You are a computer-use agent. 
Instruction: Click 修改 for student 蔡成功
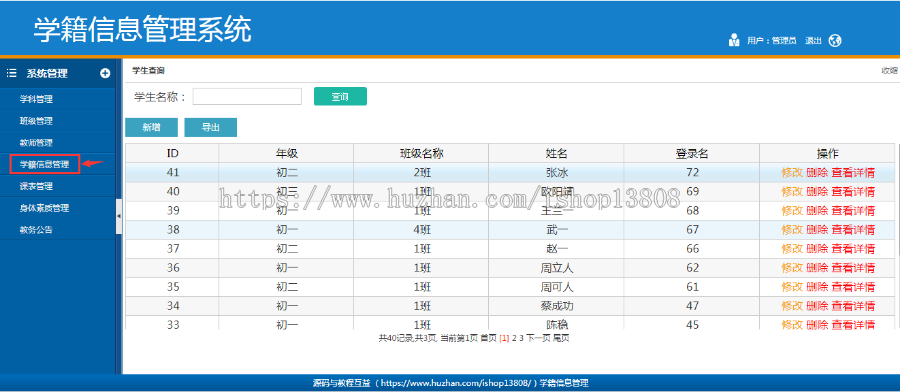point(792,305)
